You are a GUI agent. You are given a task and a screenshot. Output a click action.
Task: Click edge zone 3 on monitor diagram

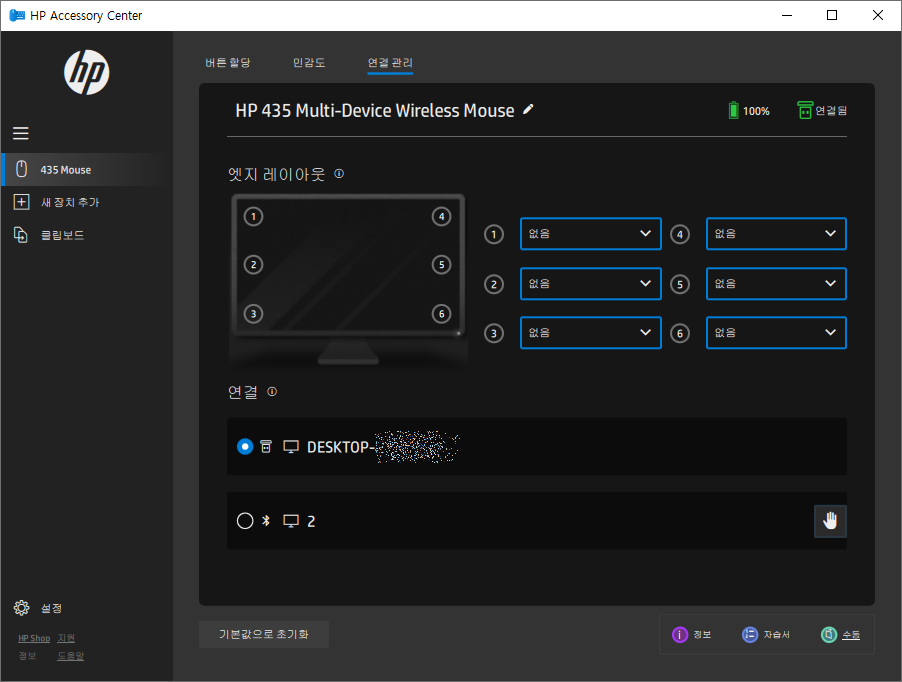[254, 314]
